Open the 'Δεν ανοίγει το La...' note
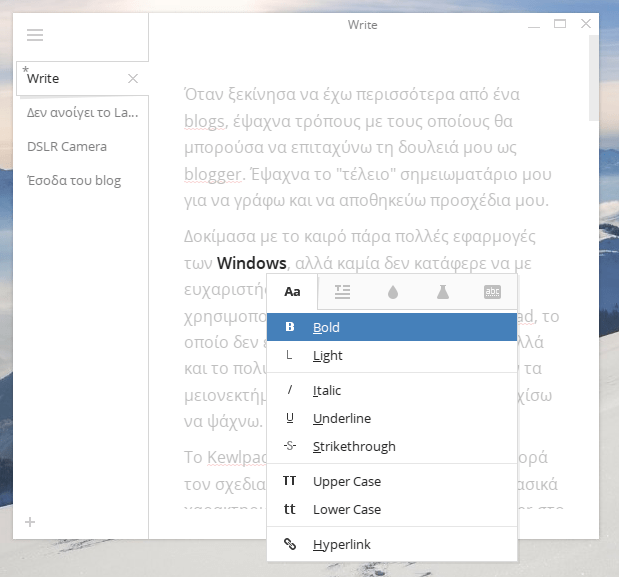Screen dimensions: 619x577 tap(82, 113)
